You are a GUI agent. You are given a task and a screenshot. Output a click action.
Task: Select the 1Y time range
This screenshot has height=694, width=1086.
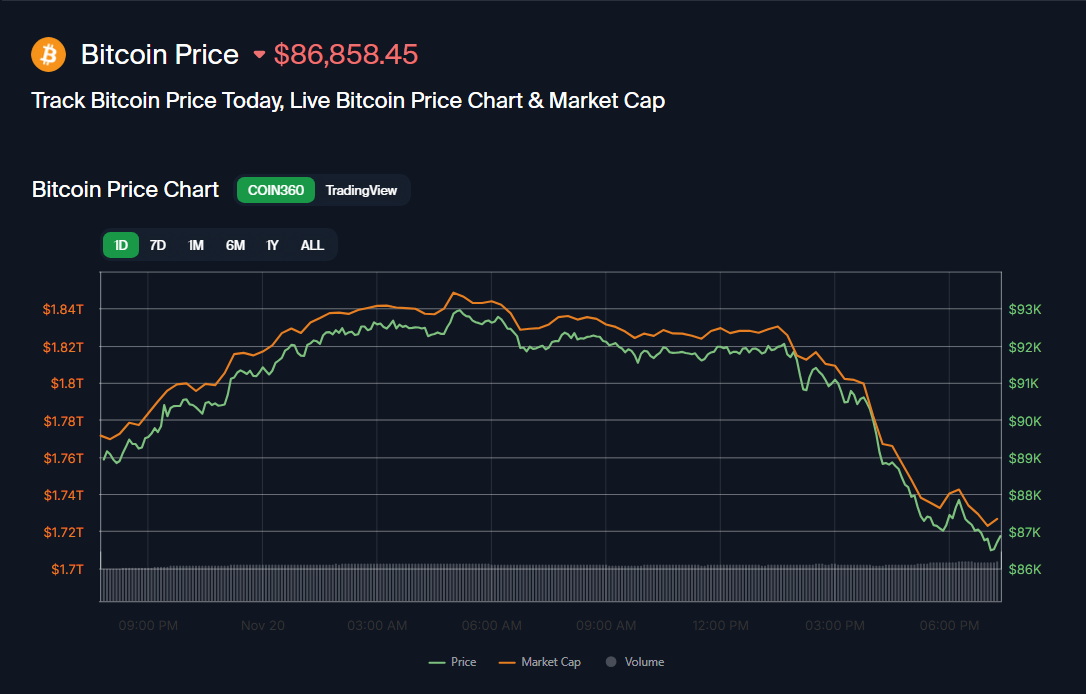pyautogui.click(x=272, y=245)
